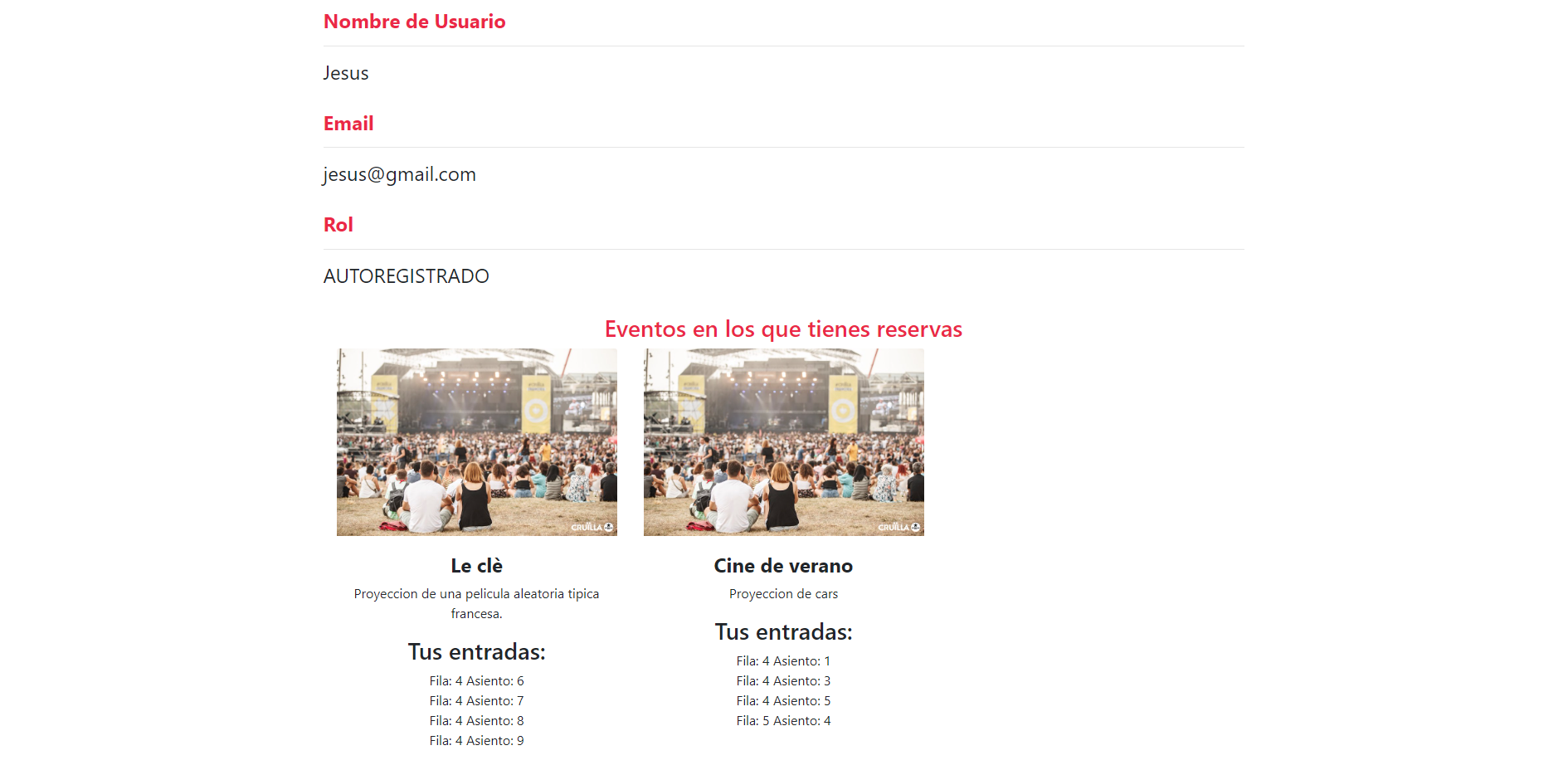Select the Nombre de Usuario heading

(x=415, y=22)
